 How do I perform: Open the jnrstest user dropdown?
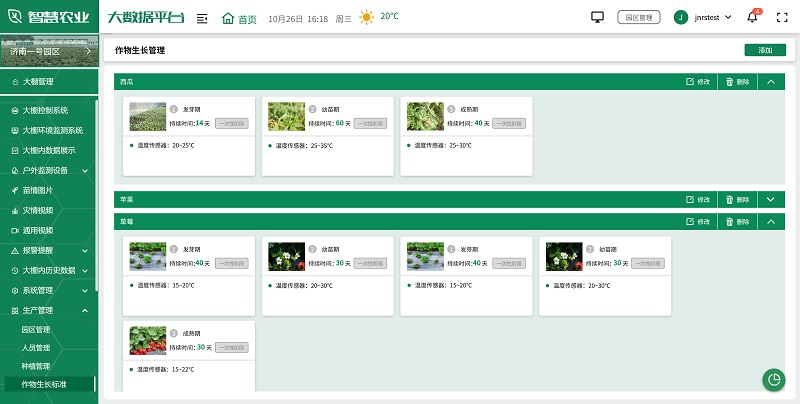(708, 17)
